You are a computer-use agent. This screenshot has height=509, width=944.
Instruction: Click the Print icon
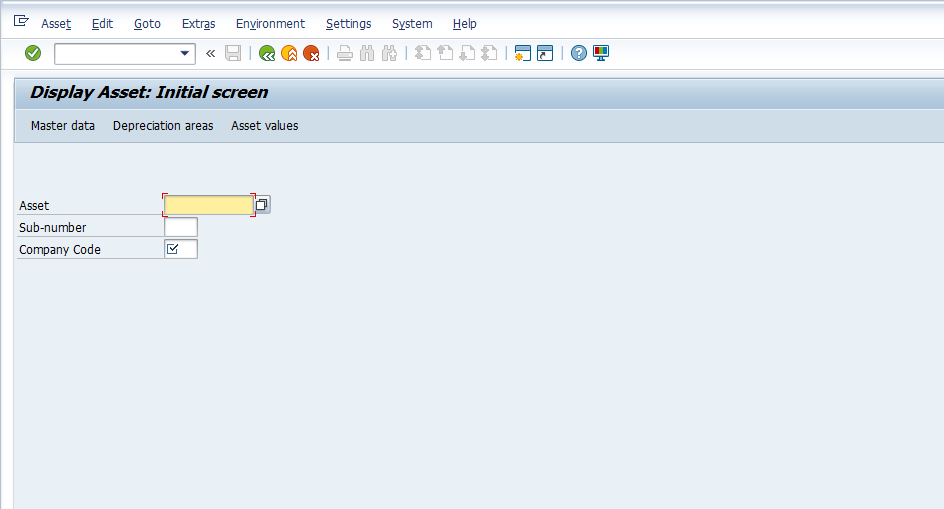tap(345, 54)
